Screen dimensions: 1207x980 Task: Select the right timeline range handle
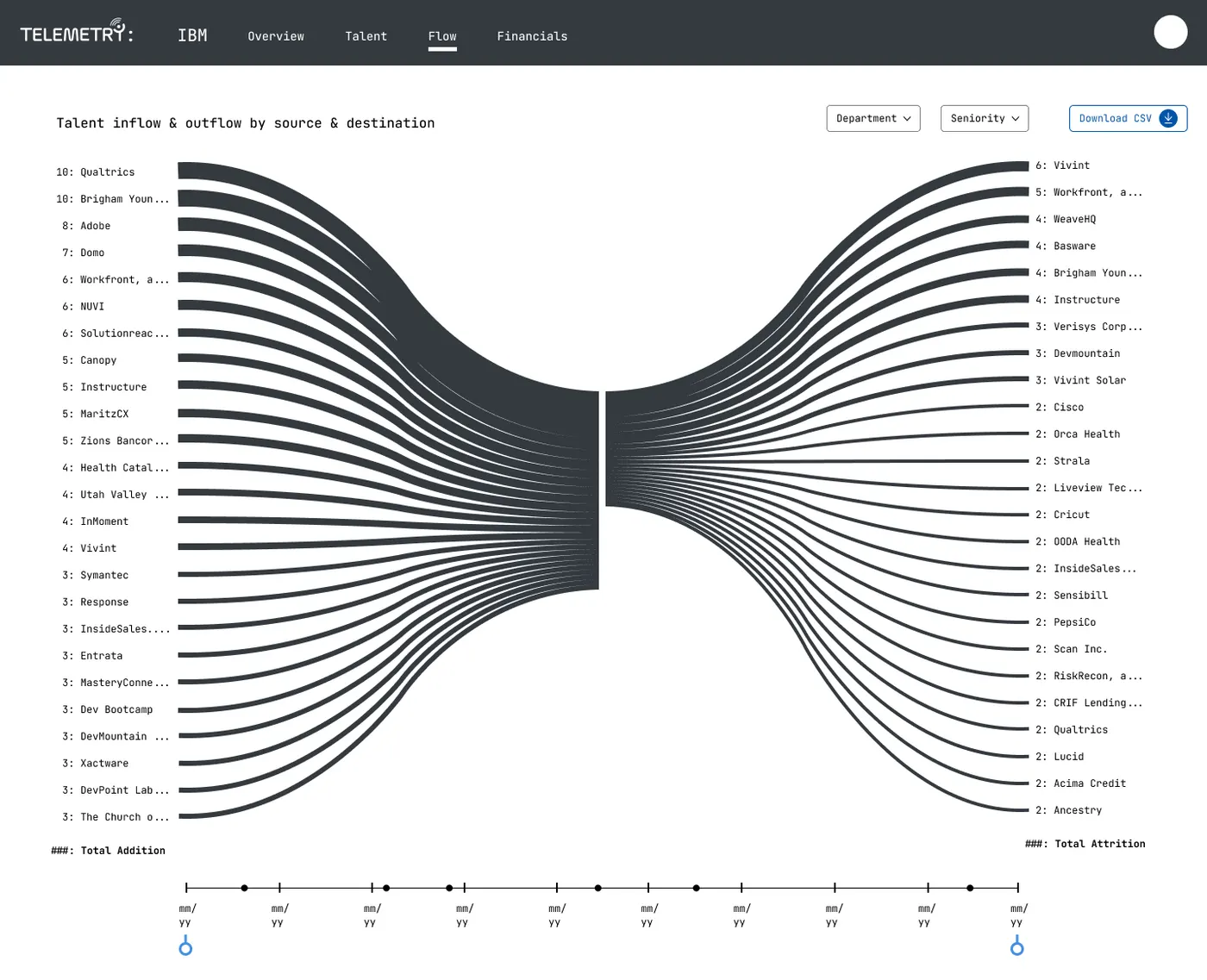[1017, 948]
